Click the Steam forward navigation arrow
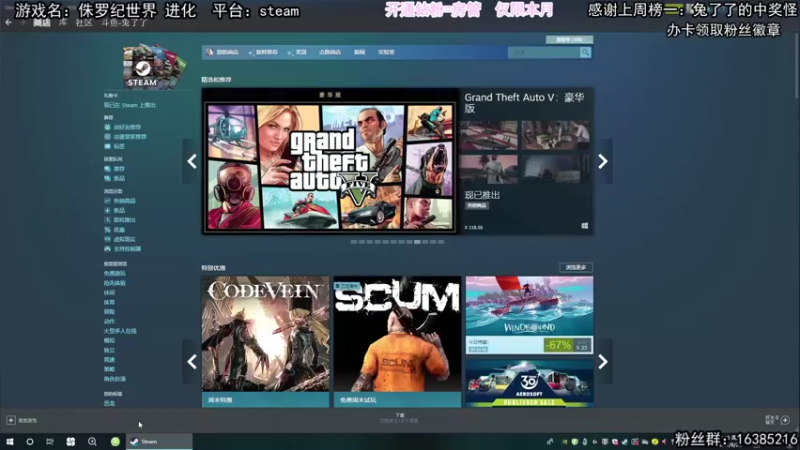800x450 pixels. (x=21, y=22)
